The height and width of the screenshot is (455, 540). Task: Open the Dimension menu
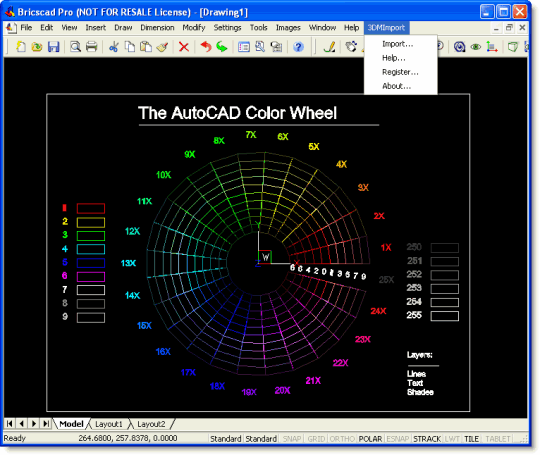(157, 28)
